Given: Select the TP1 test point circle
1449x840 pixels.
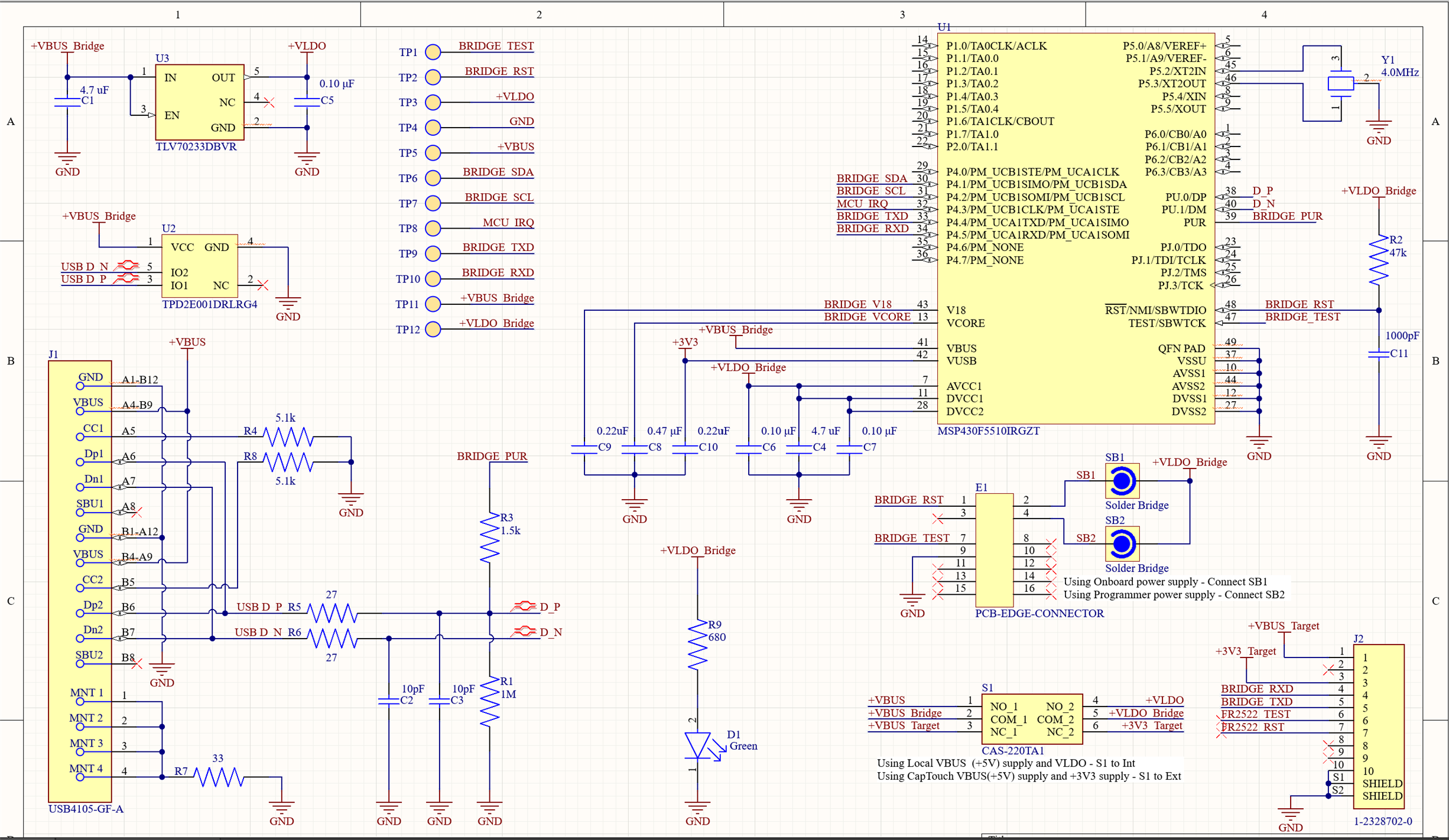Looking at the screenshot, I should point(433,52).
